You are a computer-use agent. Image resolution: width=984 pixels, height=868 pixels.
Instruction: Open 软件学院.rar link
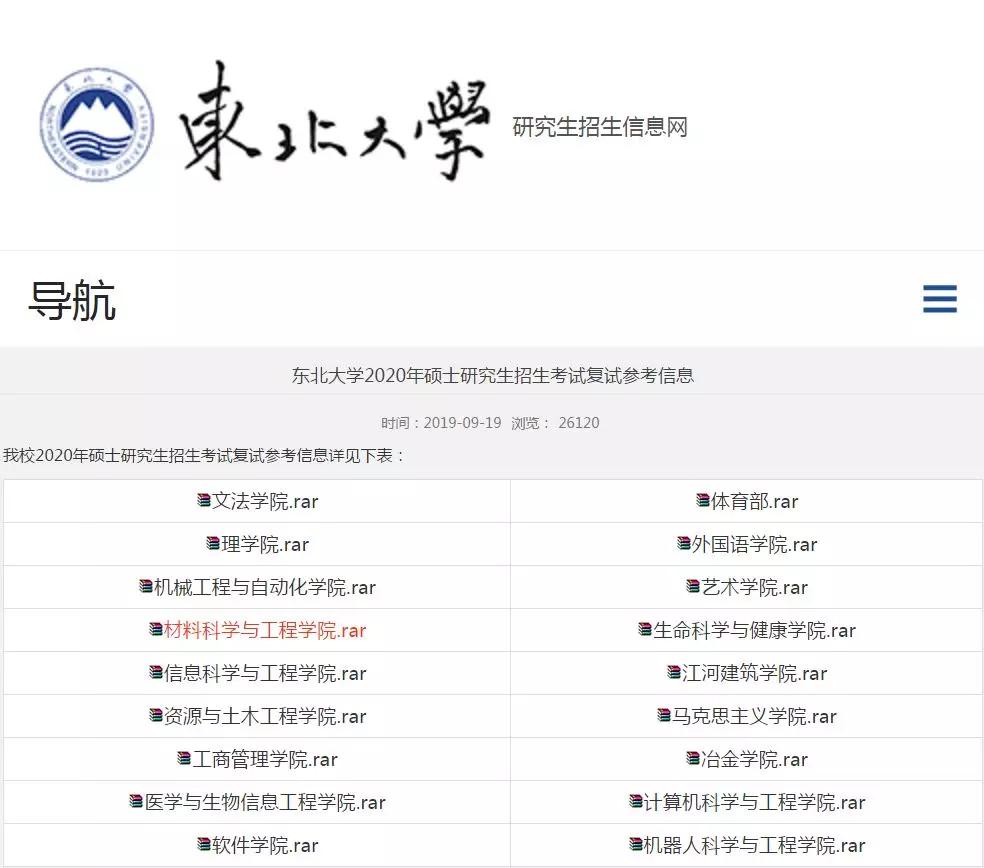tap(265, 845)
